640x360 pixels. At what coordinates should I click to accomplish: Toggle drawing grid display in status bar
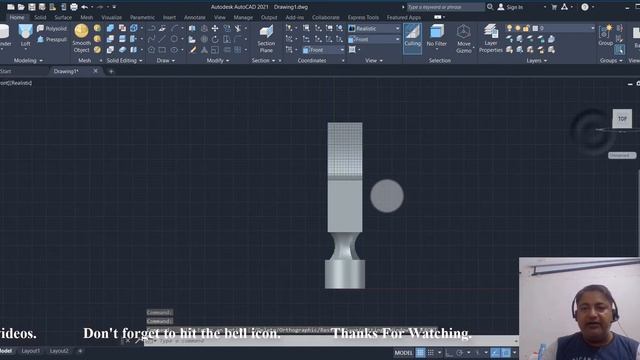420,353
